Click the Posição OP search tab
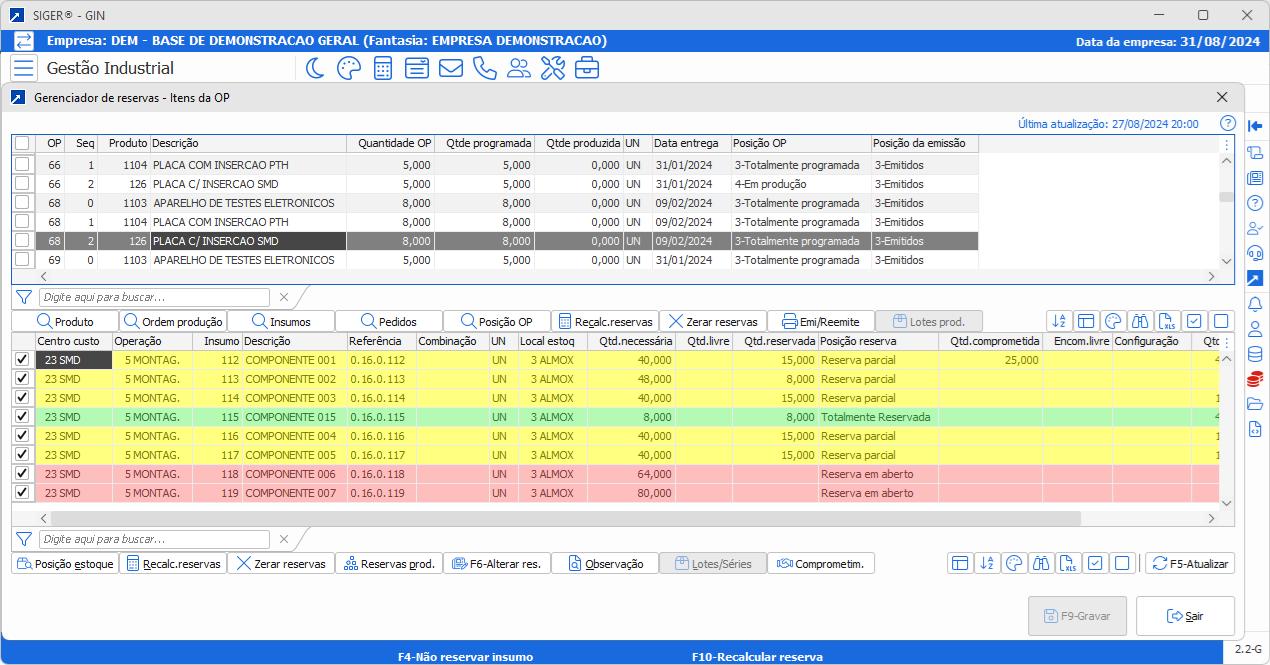The height and width of the screenshot is (665, 1270). click(496, 322)
